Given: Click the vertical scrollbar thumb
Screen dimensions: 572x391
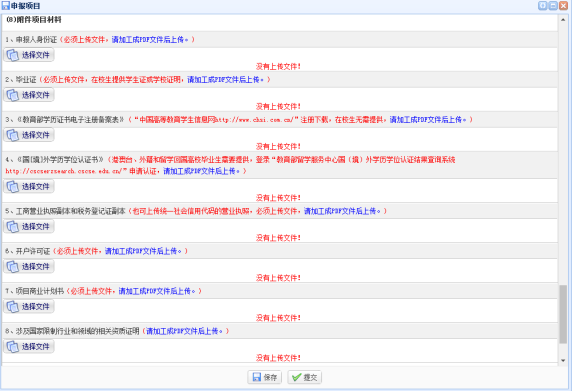Looking at the screenshot, I should (563, 314).
